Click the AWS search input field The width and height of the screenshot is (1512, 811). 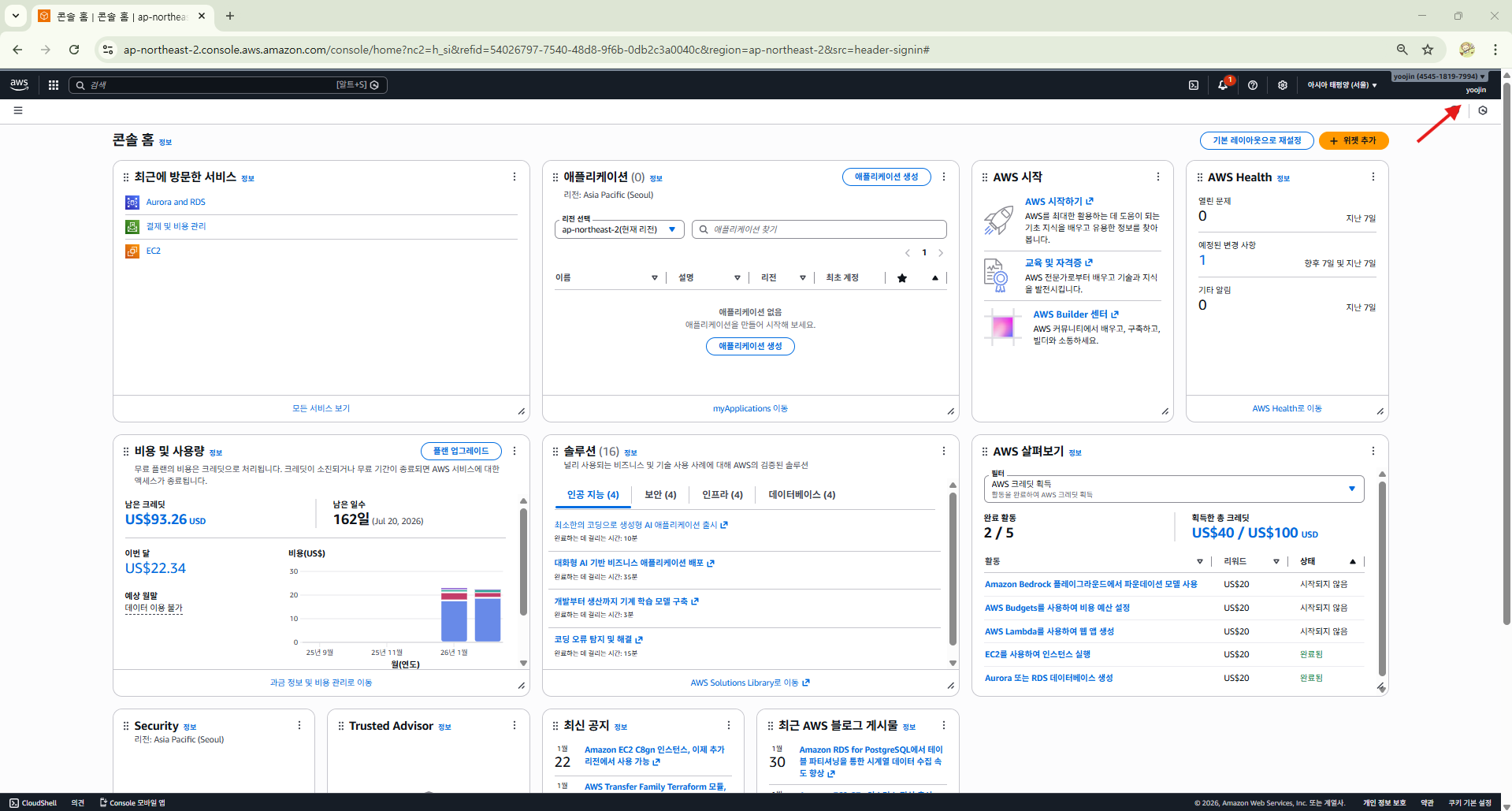coord(228,85)
